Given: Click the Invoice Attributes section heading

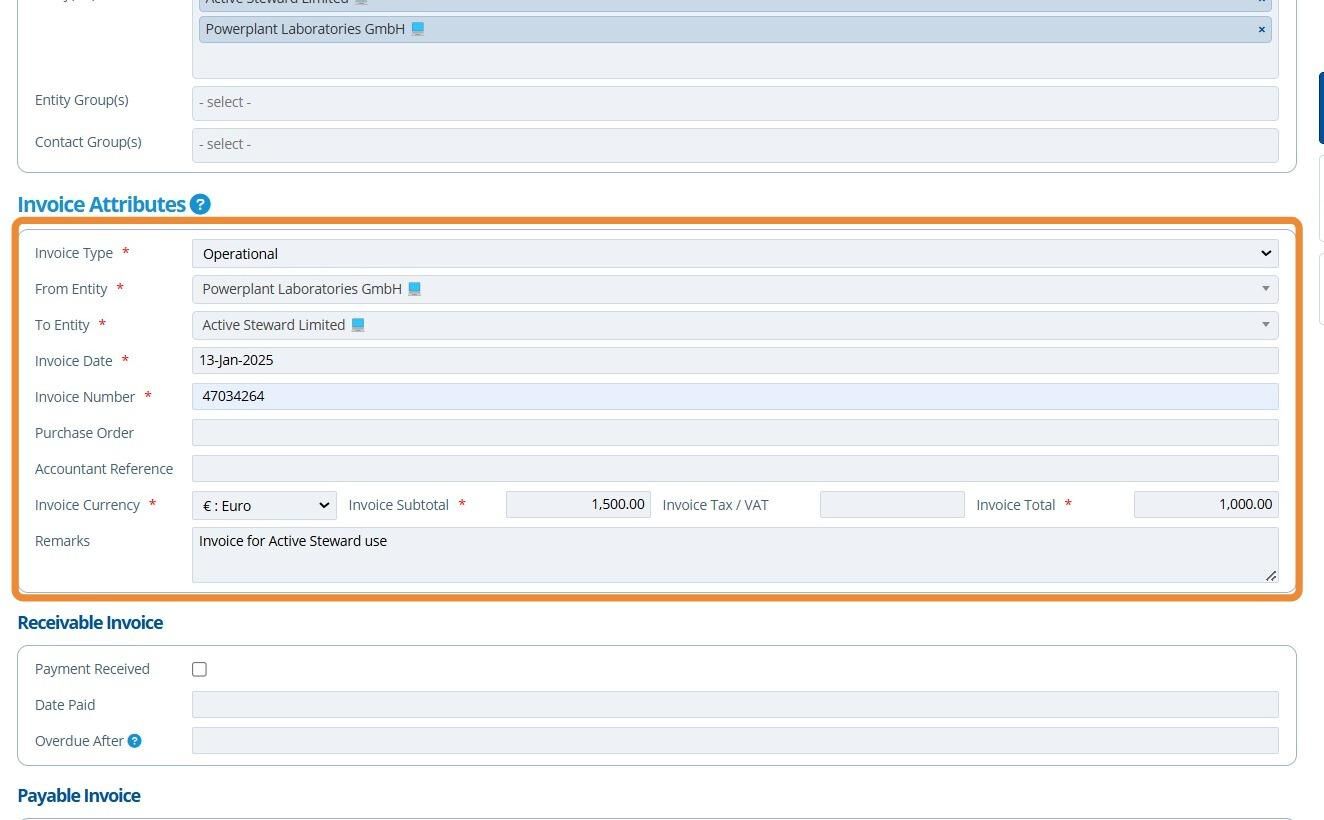Looking at the screenshot, I should point(102,204).
